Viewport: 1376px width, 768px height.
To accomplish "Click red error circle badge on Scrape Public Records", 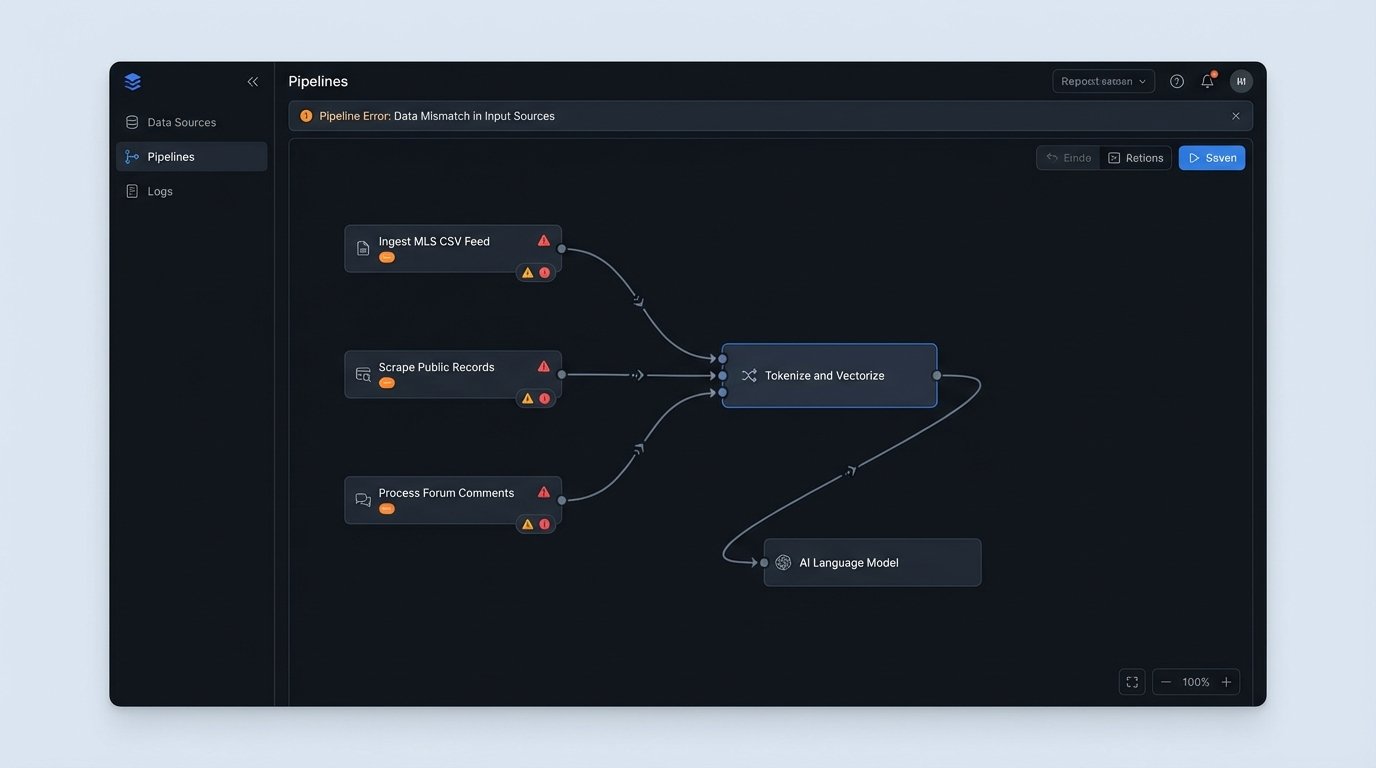I will click(x=545, y=398).
